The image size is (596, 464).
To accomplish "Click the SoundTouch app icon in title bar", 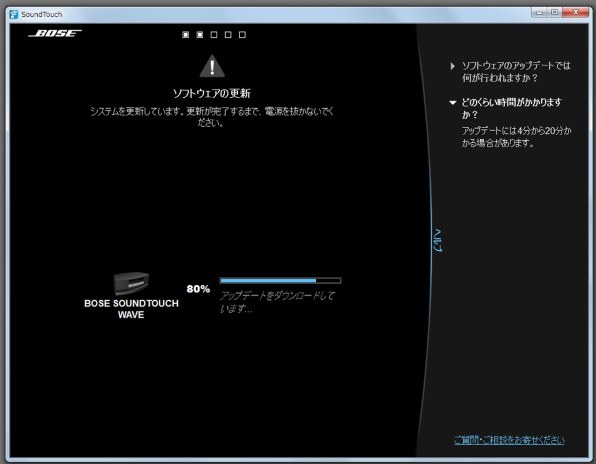I will (x=14, y=14).
